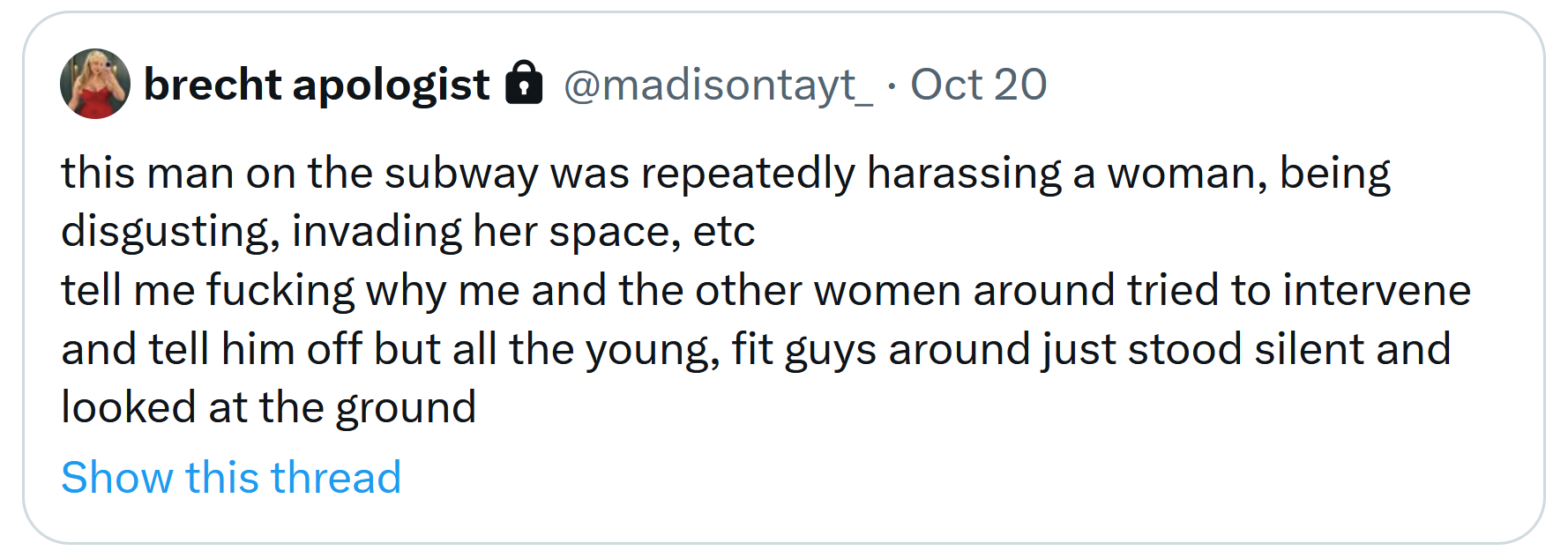Click the tweet line starting 'tell me'

point(765,291)
